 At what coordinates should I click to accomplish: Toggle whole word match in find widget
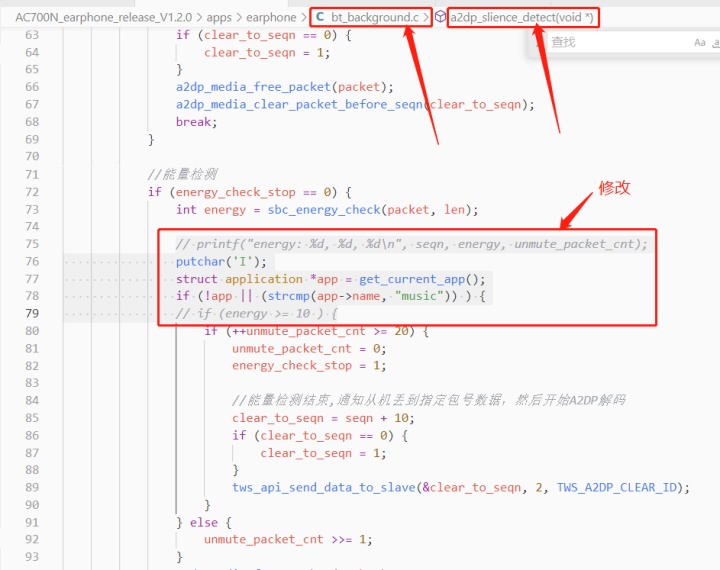(x=716, y=43)
